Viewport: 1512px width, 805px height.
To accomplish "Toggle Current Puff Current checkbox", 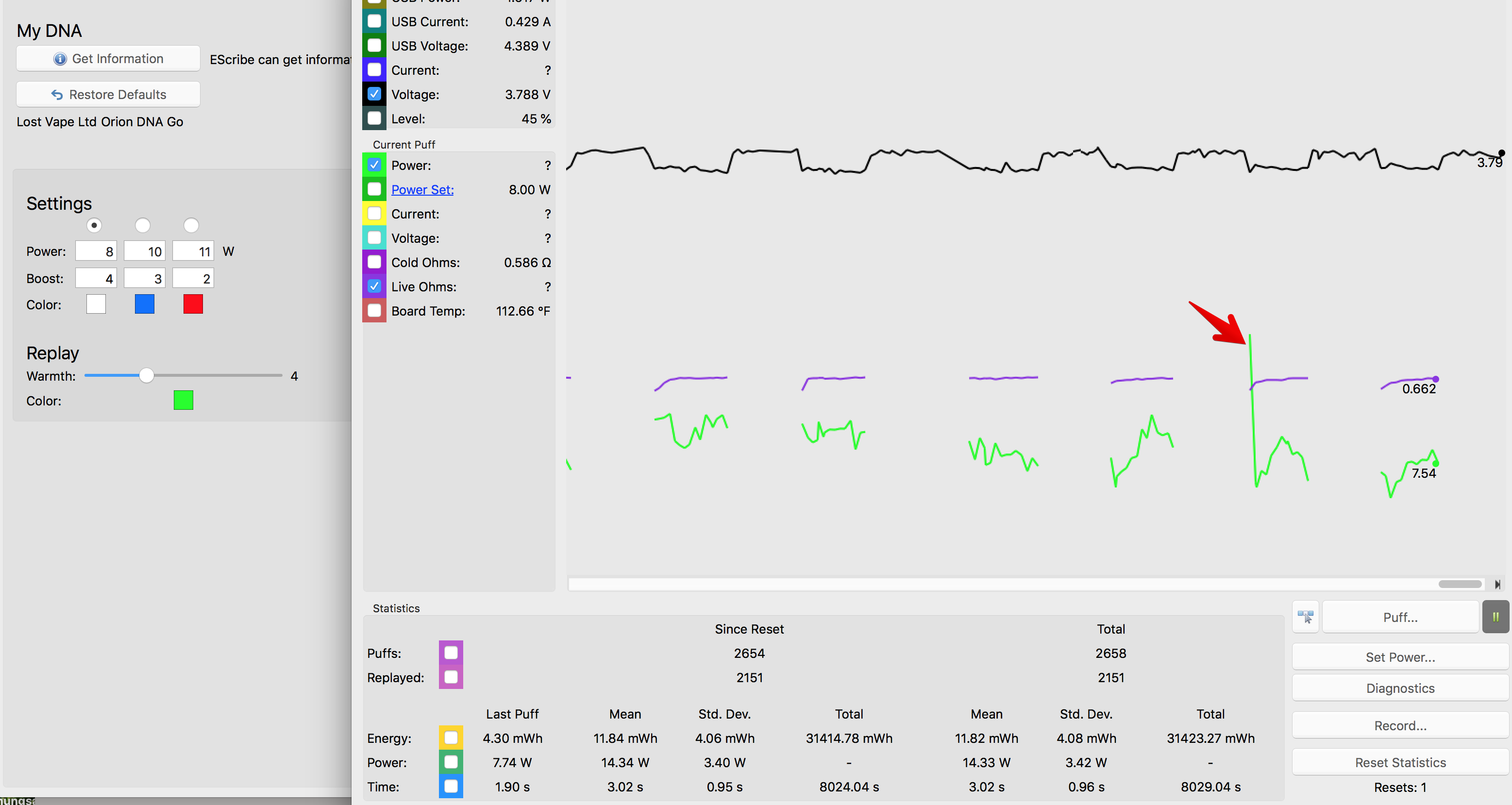I will pyautogui.click(x=374, y=214).
